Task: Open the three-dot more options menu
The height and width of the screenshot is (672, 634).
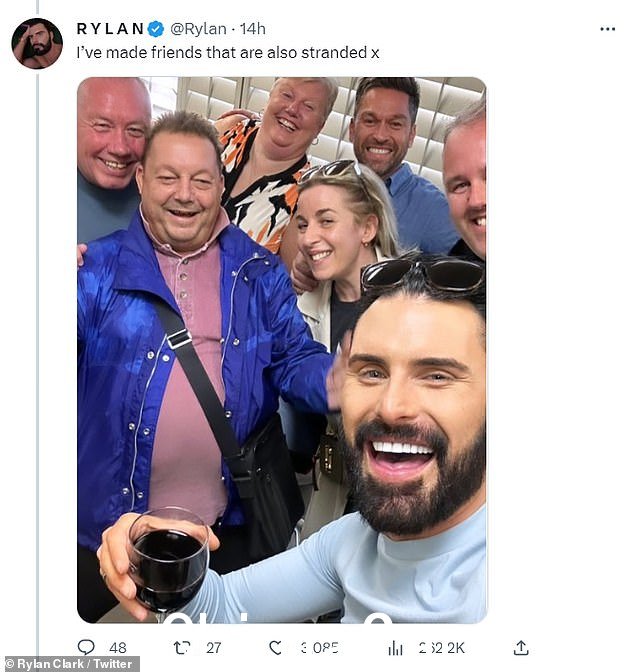Action: click(607, 29)
